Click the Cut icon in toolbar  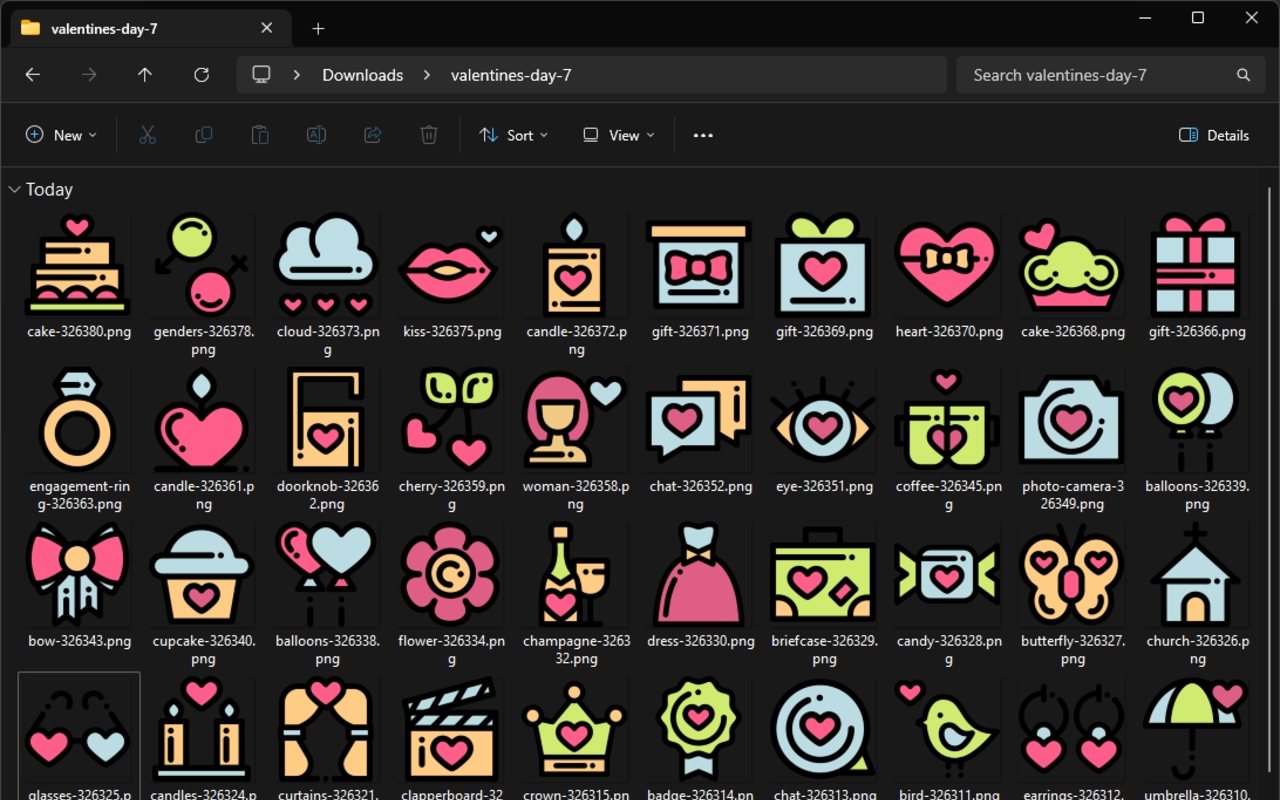(147, 134)
